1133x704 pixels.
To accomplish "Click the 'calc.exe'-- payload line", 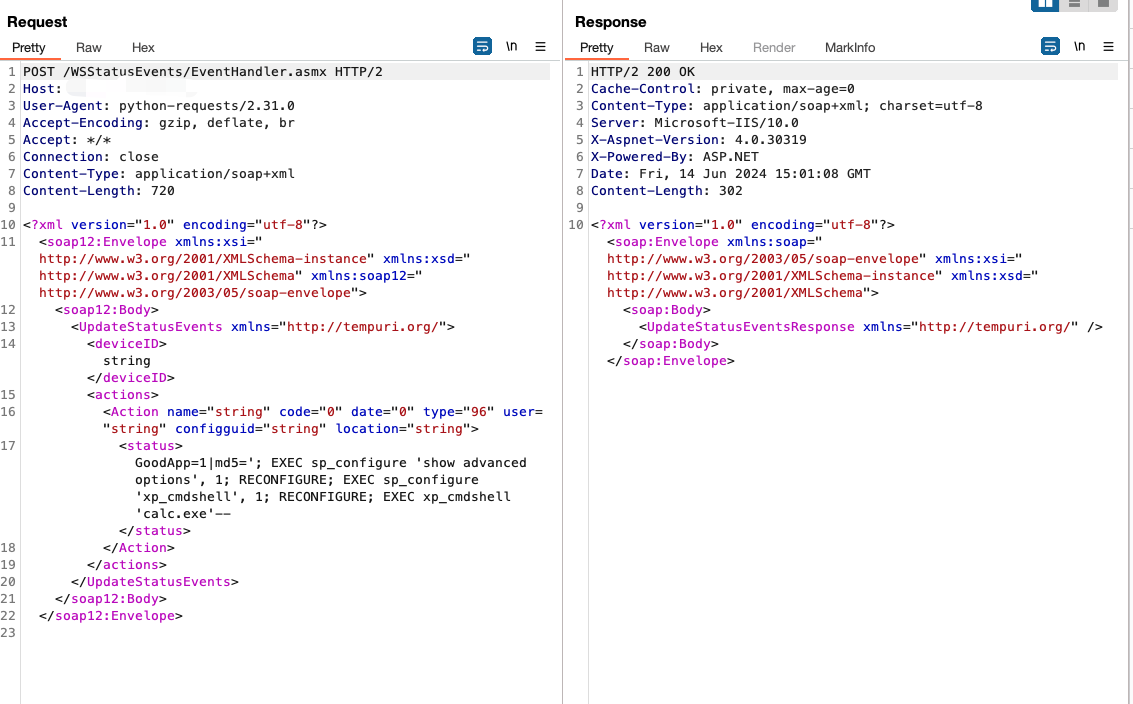I will pos(183,514).
